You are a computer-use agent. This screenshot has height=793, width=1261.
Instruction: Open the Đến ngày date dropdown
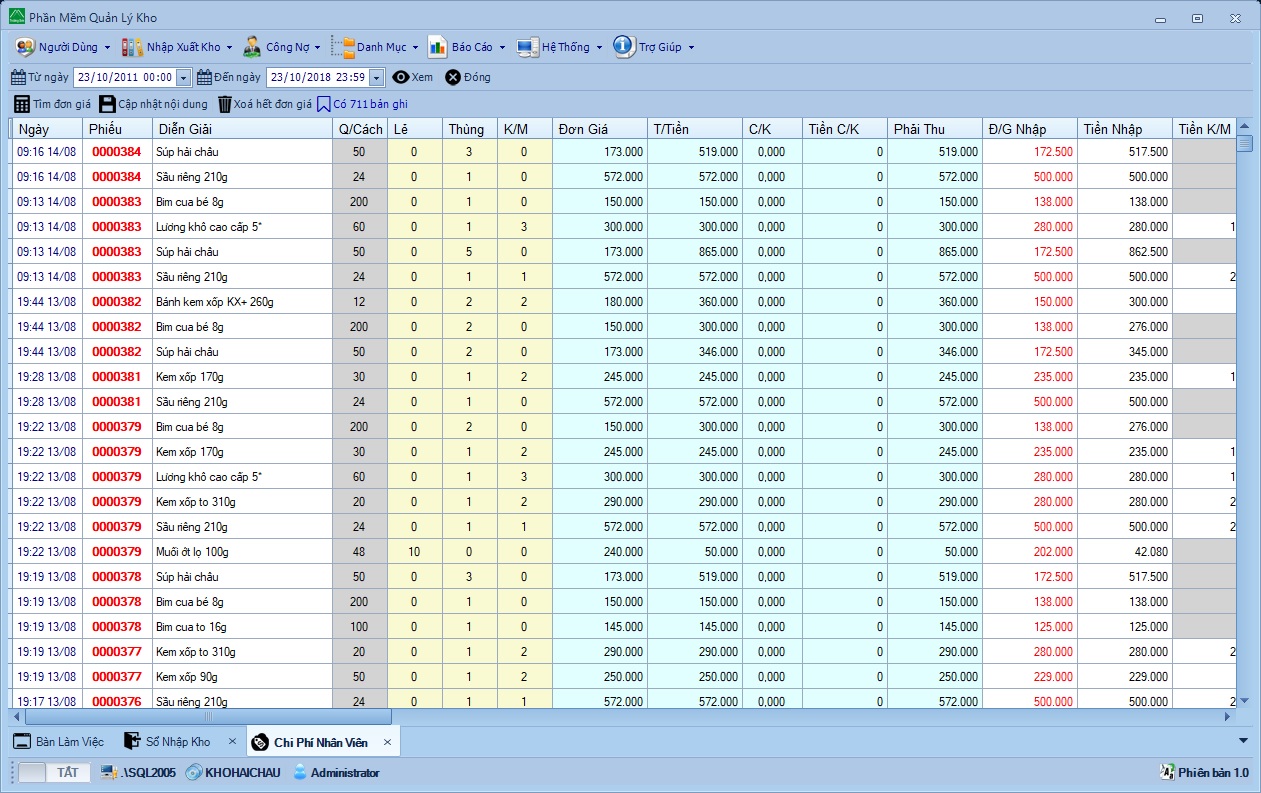[x=376, y=78]
